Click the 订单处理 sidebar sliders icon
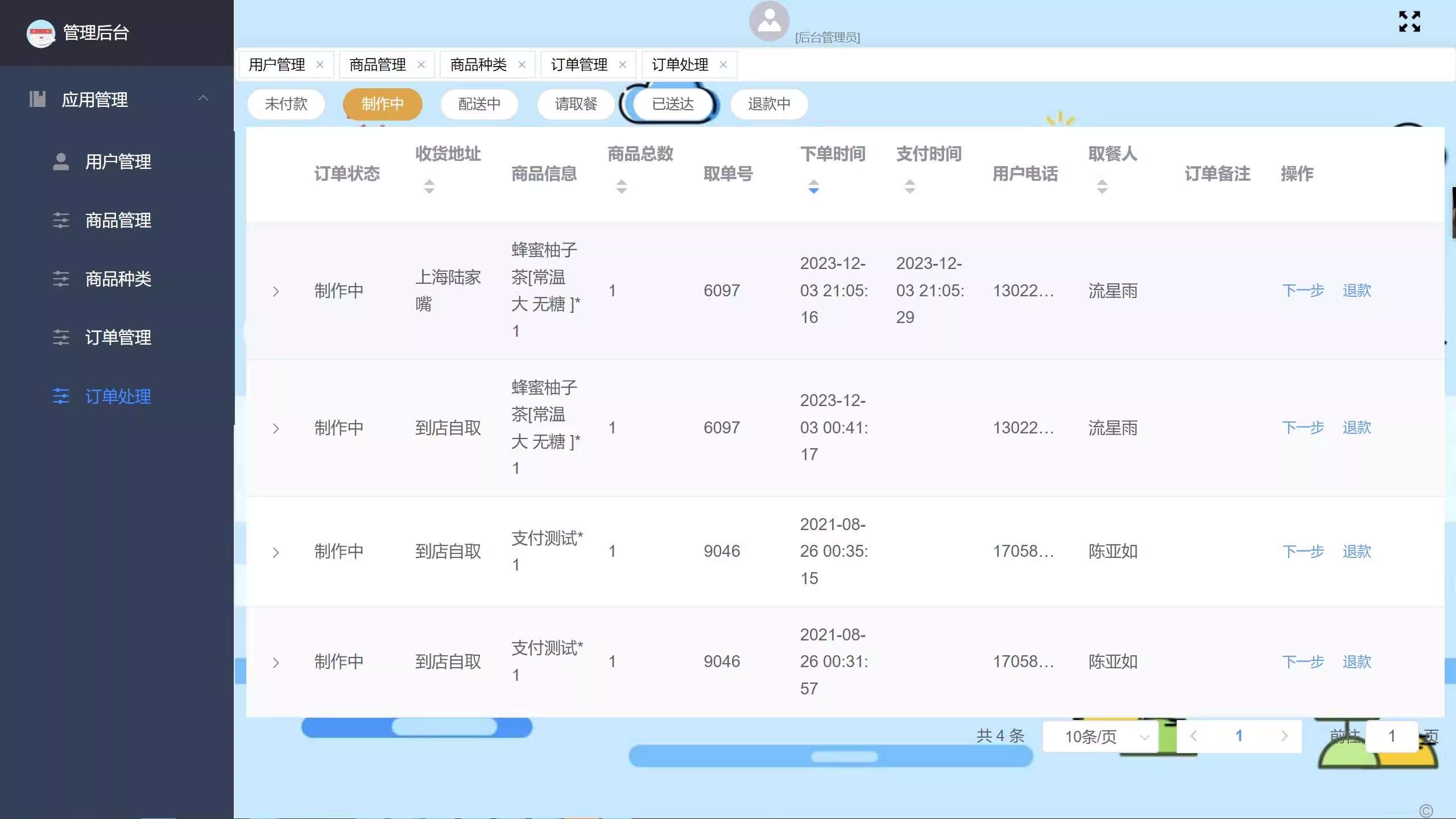This screenshot has width=1456, height=819. coord(61,396)
